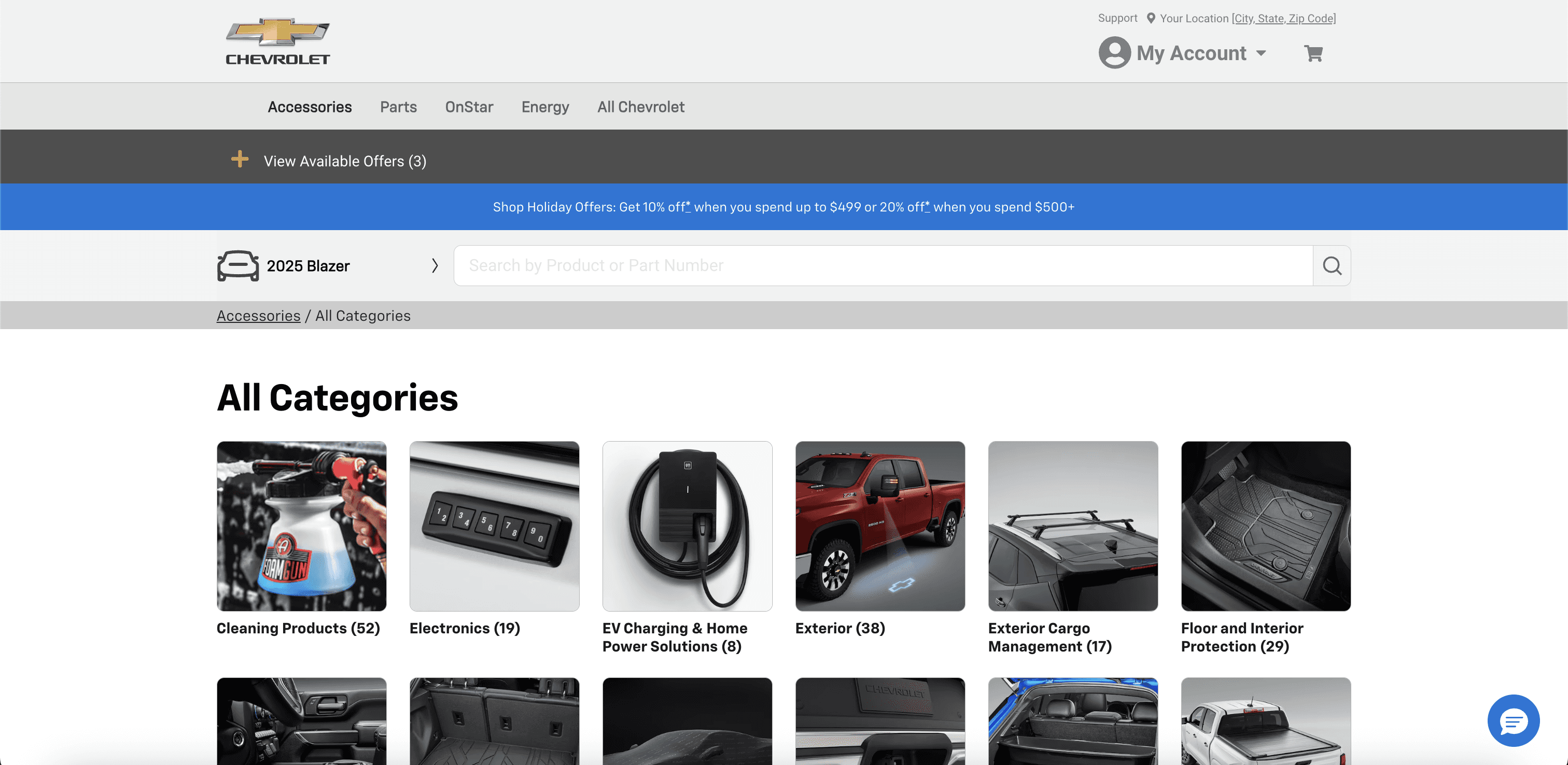The height and width of the screenshot is (765, 1568).
Task: Click the City, State, Zip Code link
Action: tap(1283, 18)
